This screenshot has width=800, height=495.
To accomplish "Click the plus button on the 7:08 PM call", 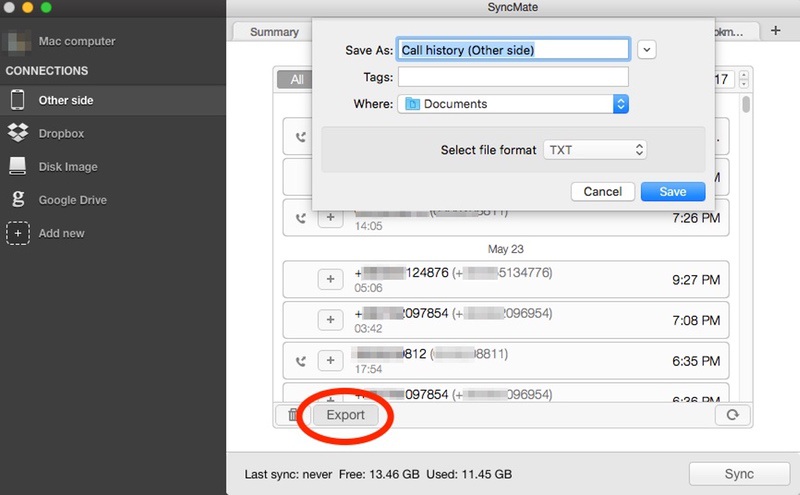I will (331, 320).
